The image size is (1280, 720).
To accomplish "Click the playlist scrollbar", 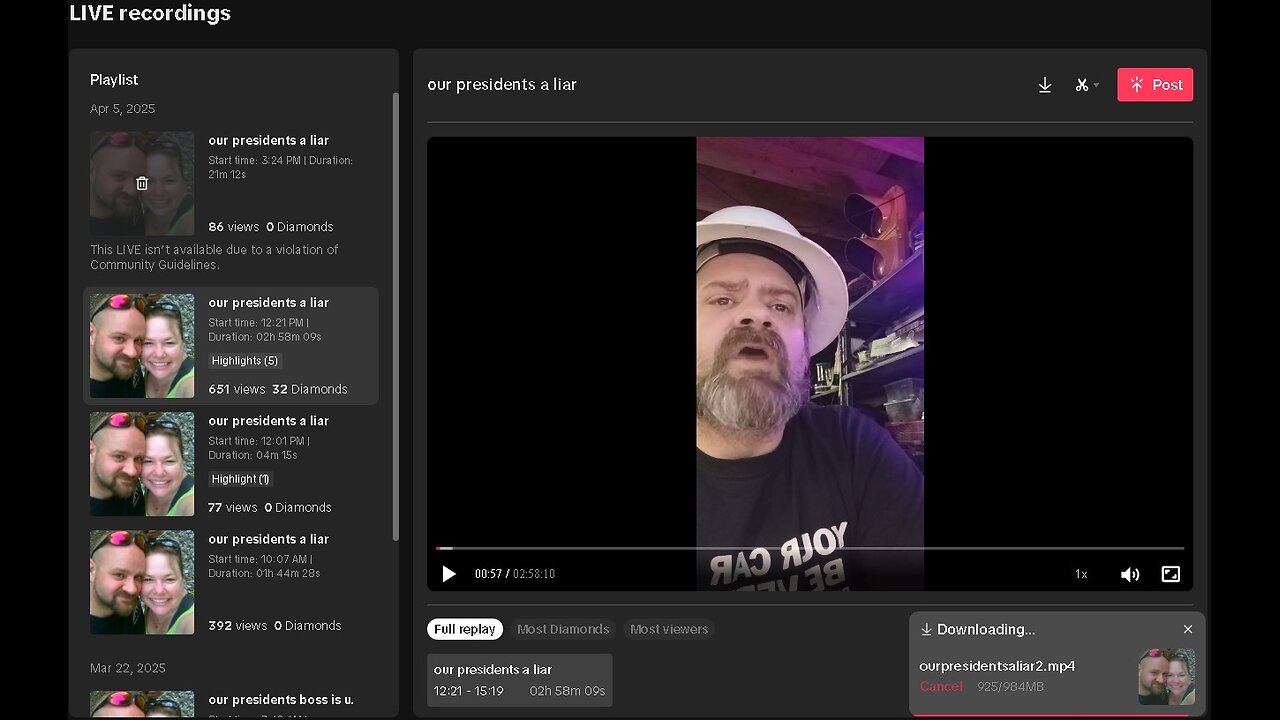I will click(x=395, y=316).
